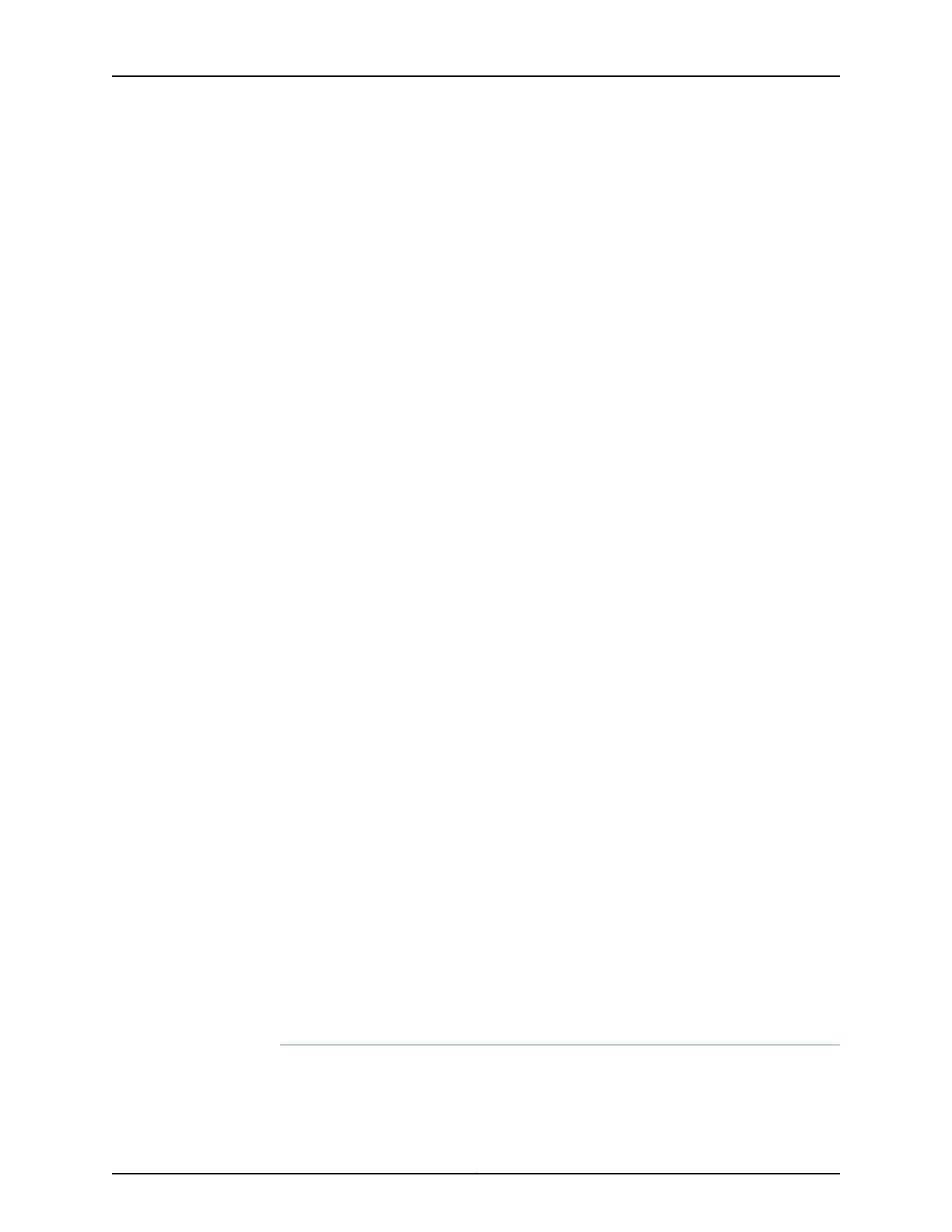Click the blank white page body

[x=476, y=560]
